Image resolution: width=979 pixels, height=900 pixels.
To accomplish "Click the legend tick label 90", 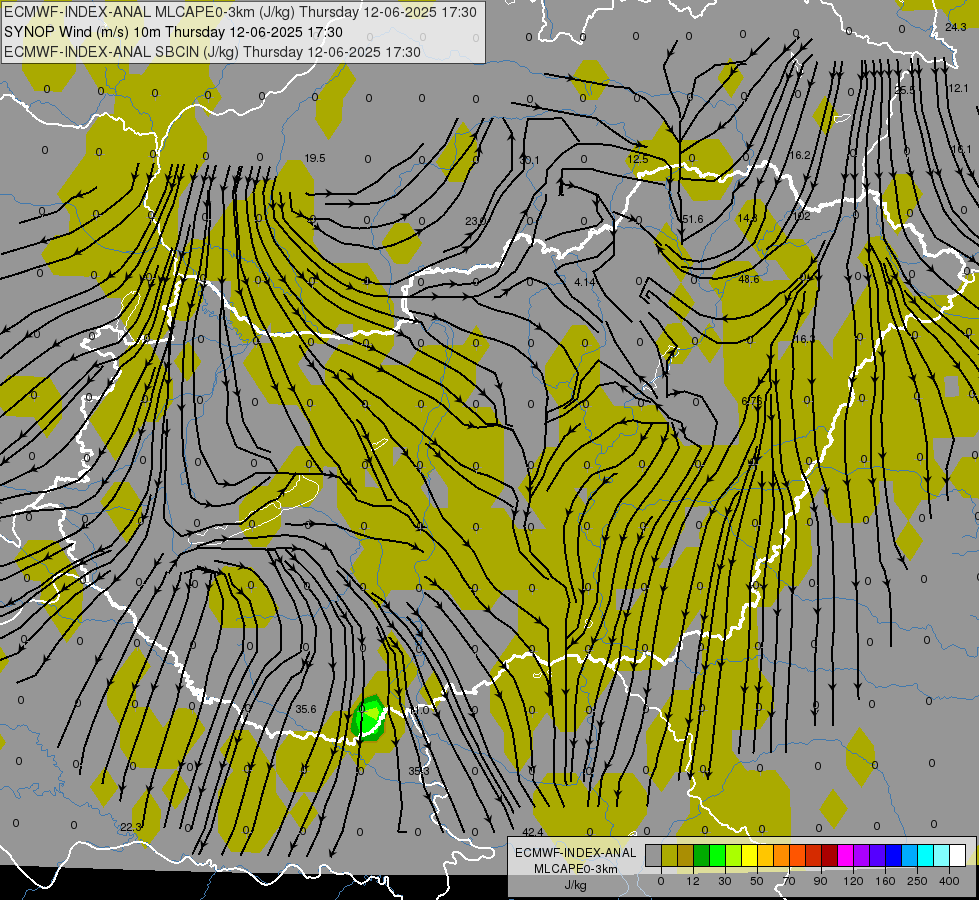I will click(821, 881).
